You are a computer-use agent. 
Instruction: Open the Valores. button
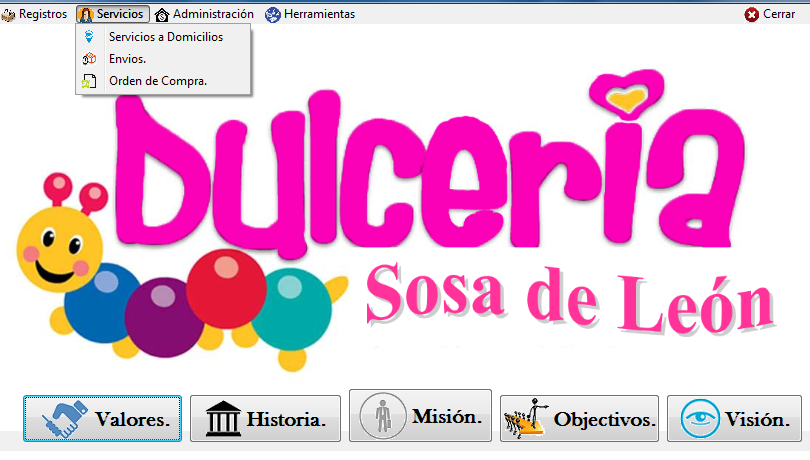coord(102,419)
